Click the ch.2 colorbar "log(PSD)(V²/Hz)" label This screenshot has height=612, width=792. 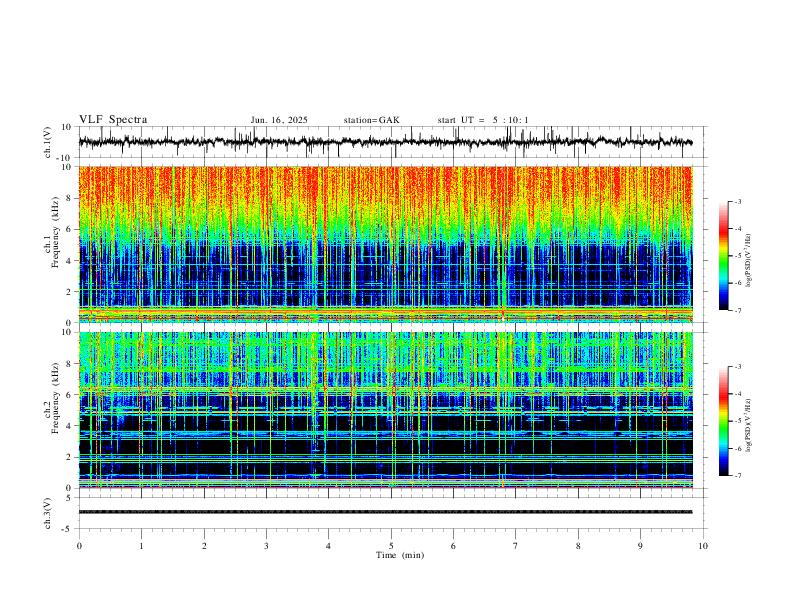tap(748, 425)
